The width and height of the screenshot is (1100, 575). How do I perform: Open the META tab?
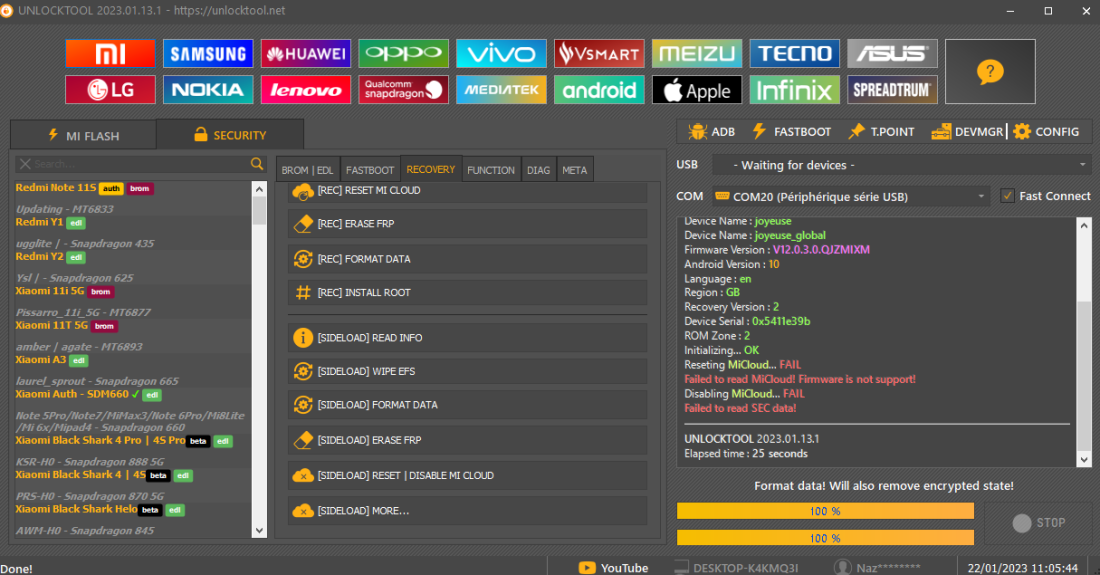click(575, 170)
